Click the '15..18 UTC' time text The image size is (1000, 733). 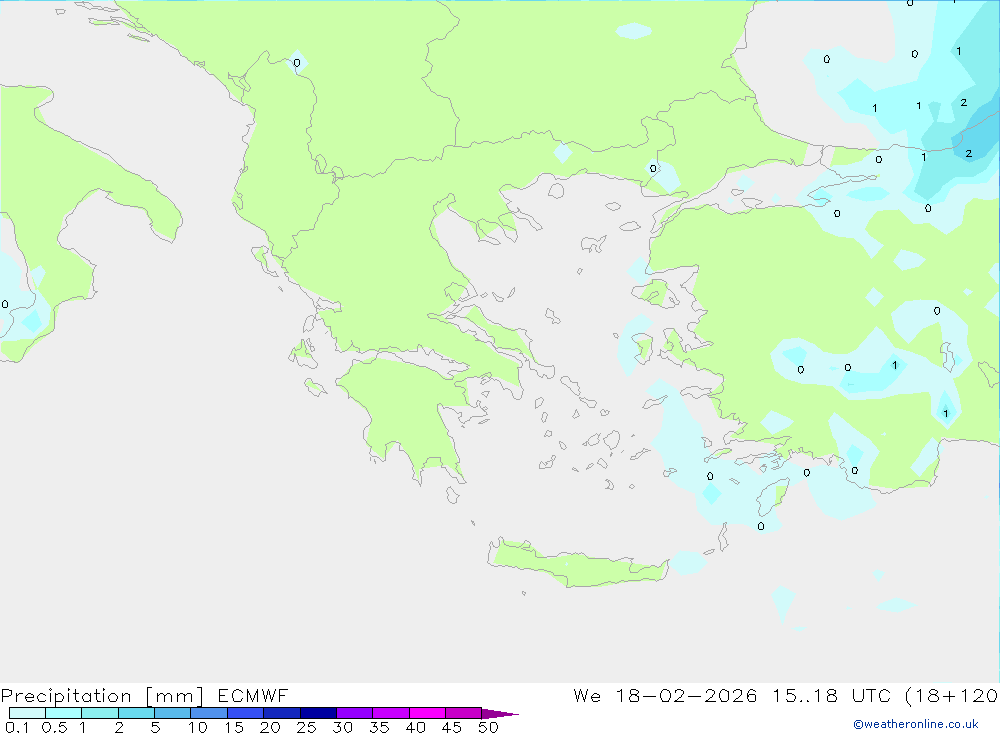[x=832, y=695]
